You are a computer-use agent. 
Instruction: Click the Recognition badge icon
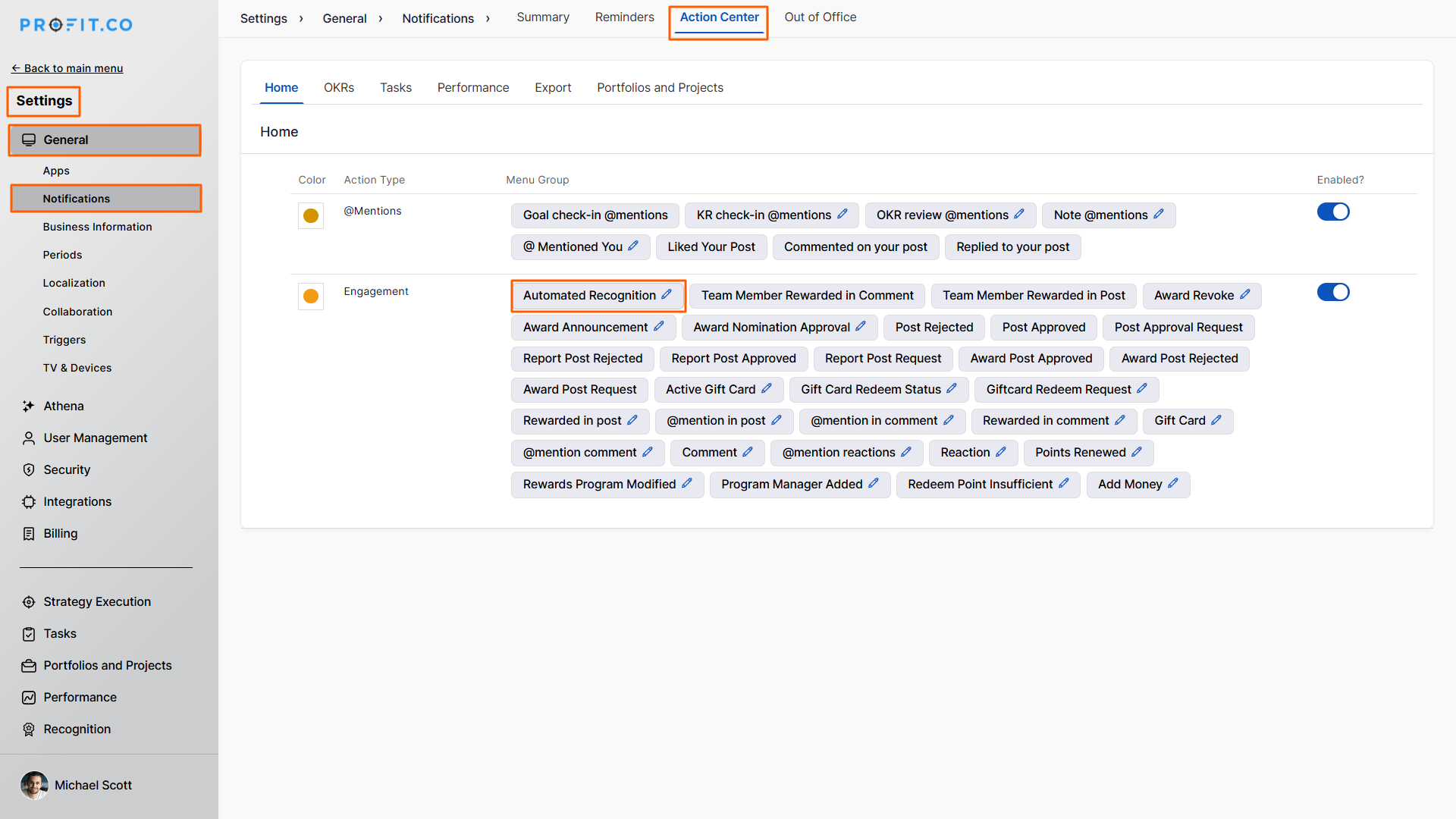pos(29,730)
